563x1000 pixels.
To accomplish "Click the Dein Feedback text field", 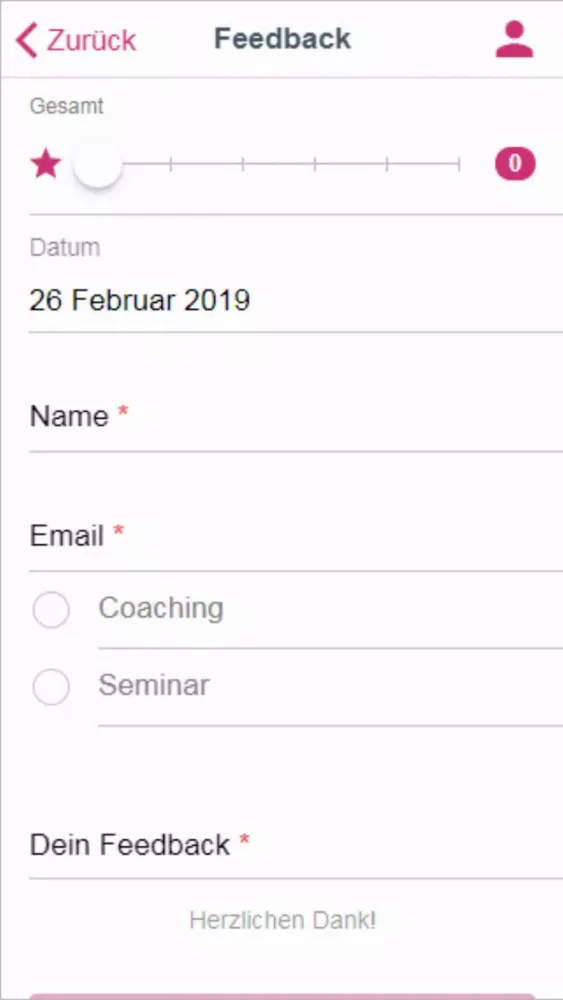I will tap(296, 846).
